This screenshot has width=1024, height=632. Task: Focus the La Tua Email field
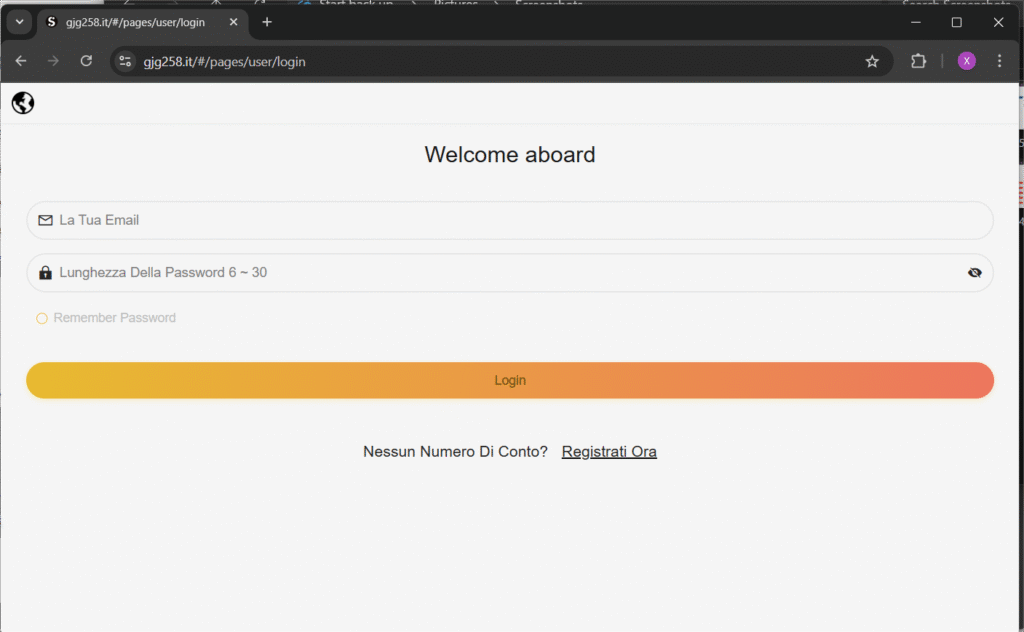[500, 220]
